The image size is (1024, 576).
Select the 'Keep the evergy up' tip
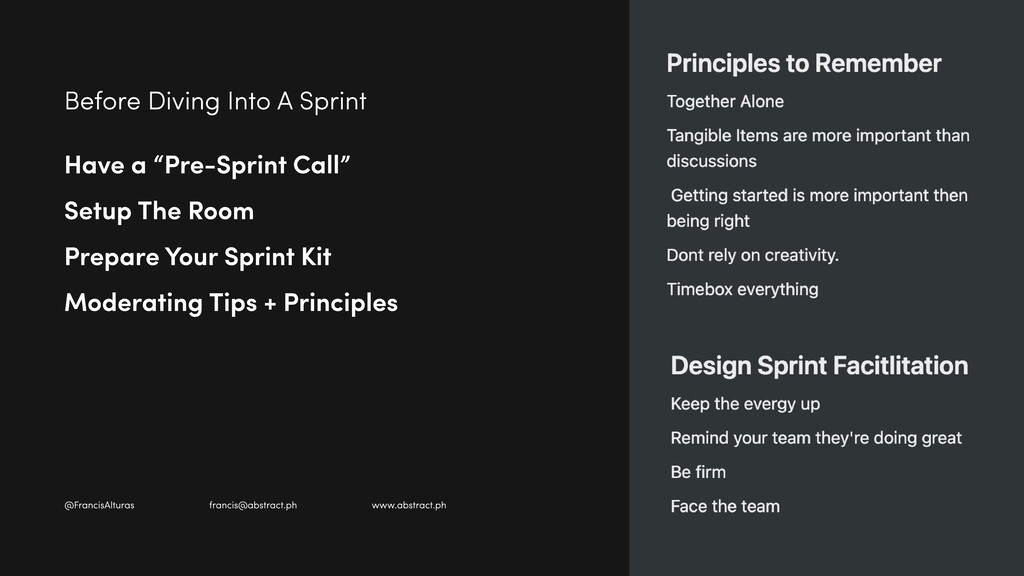pyautogui.click(x=745, y=404)
